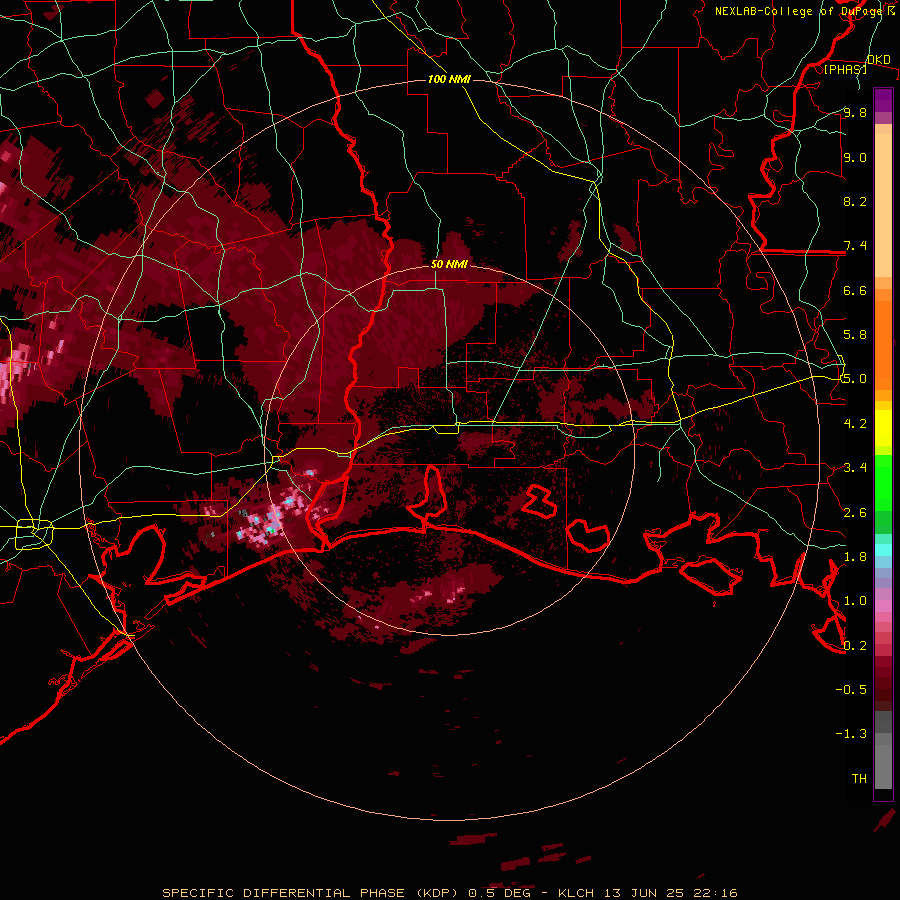Image resolution: width=900 pixels, height=900 pixels.
Task: Click the "TH" threshold label on the scale
Action: 859,779
